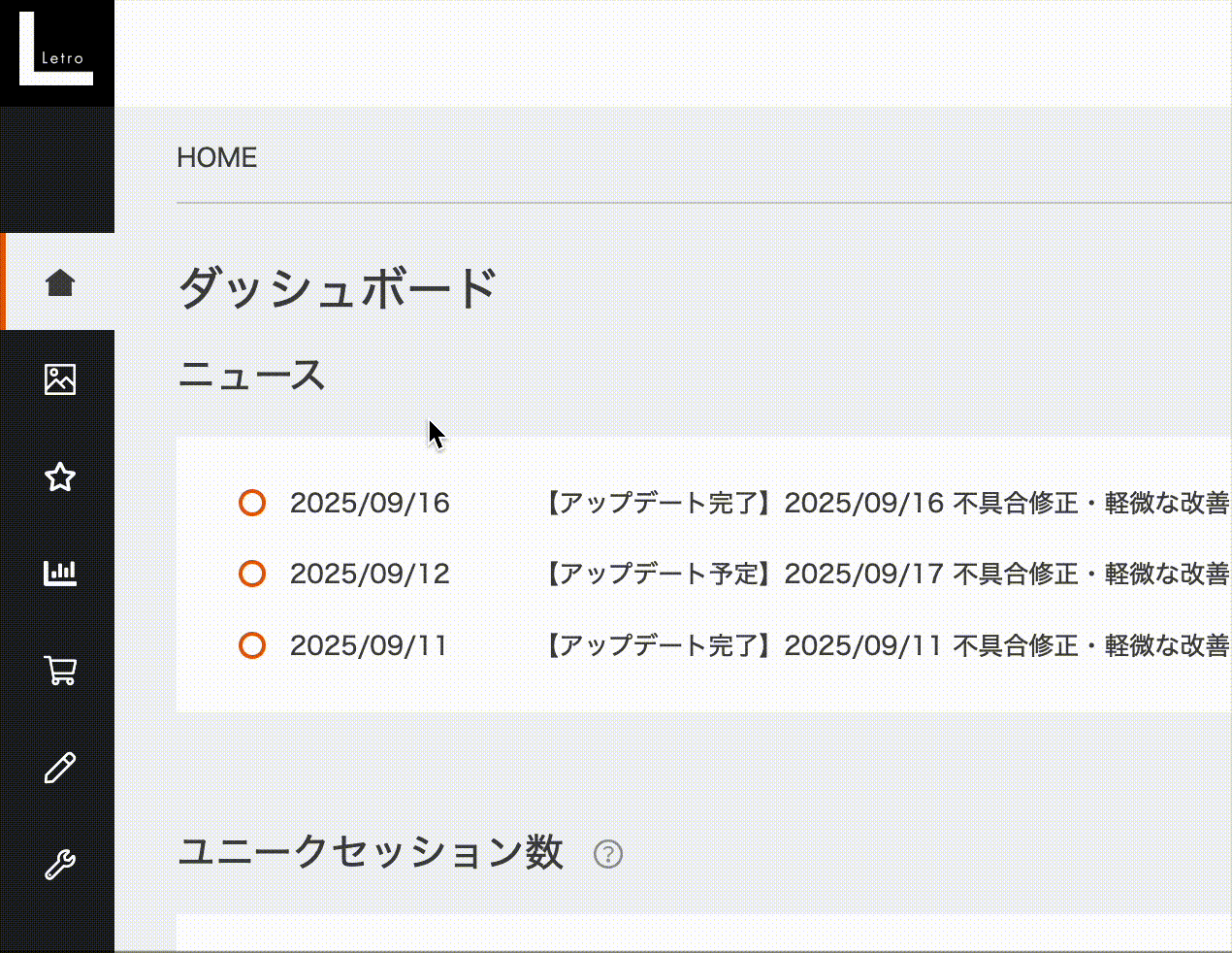Select the Home icon in the sidebar
Image resolution: width=1232 pixels, height=953 pixels.
click(60, 281)
